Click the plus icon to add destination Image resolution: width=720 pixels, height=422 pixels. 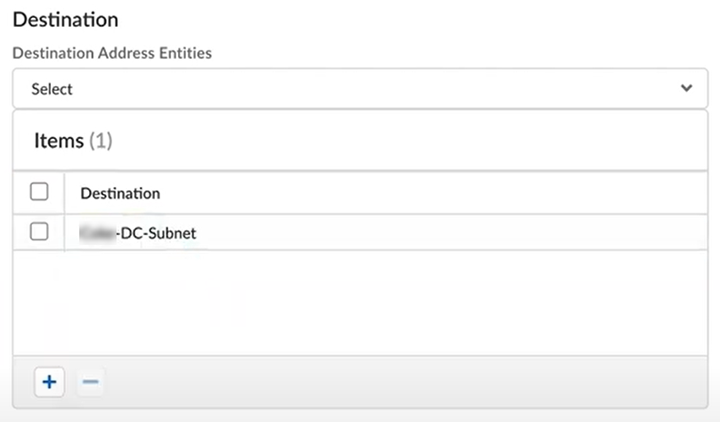[49, 381]
